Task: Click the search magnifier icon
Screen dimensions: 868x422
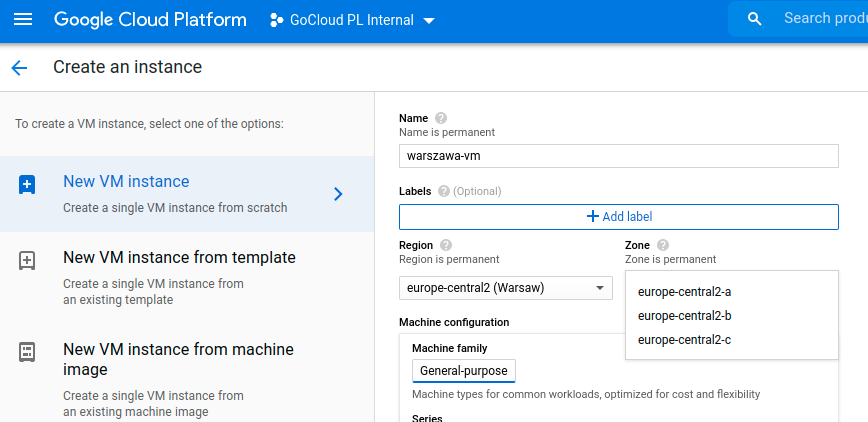Action: tap(754, 19)
